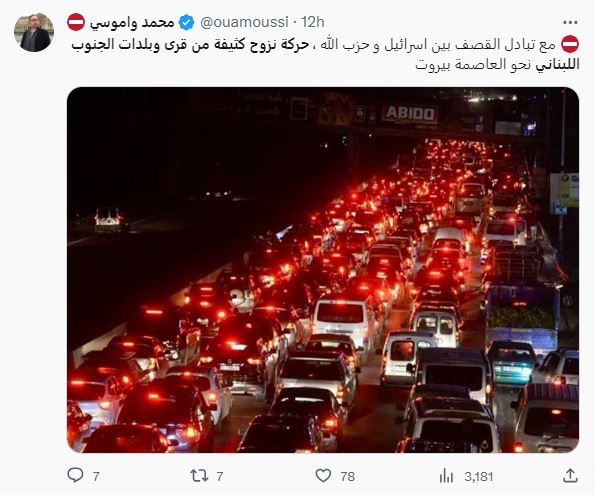Click the display name محمد واموسي
Viewport: 595px width, 495px height.
pos(132,23)
